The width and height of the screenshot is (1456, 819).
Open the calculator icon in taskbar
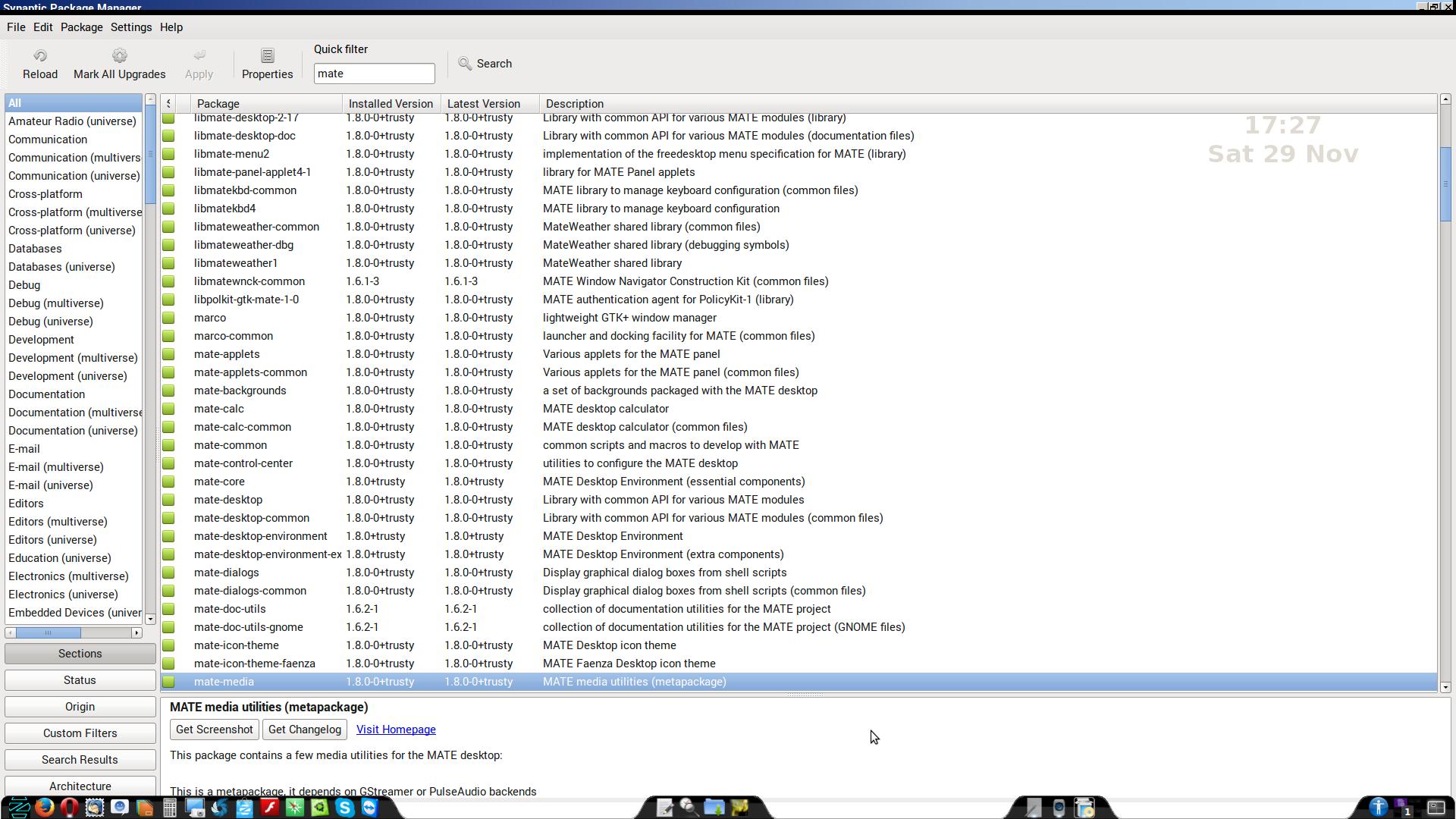click(170, 807)
